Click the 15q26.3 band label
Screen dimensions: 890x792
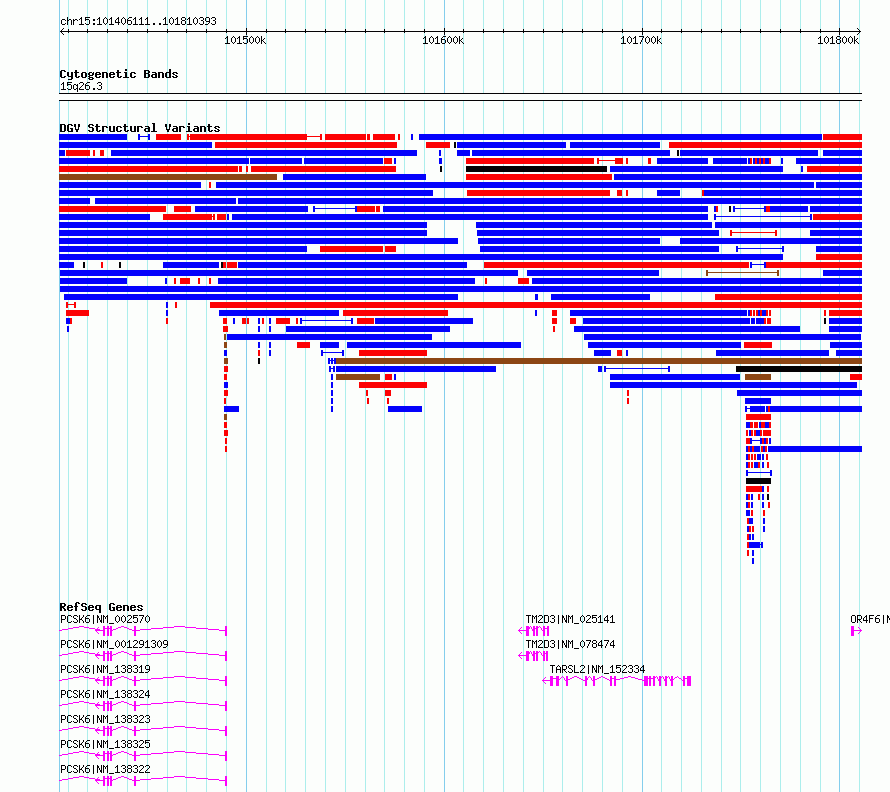[81, 86]
